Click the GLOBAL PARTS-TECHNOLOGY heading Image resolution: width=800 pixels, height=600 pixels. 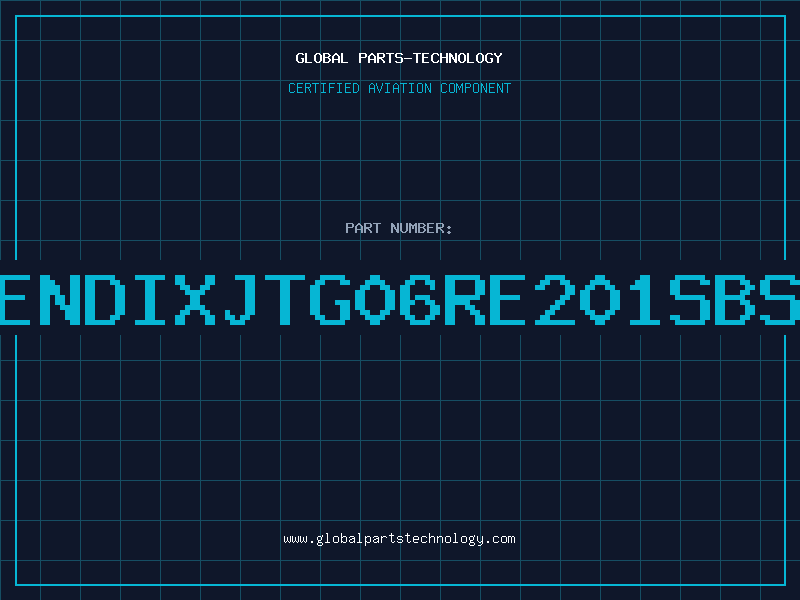click(399, 58)
